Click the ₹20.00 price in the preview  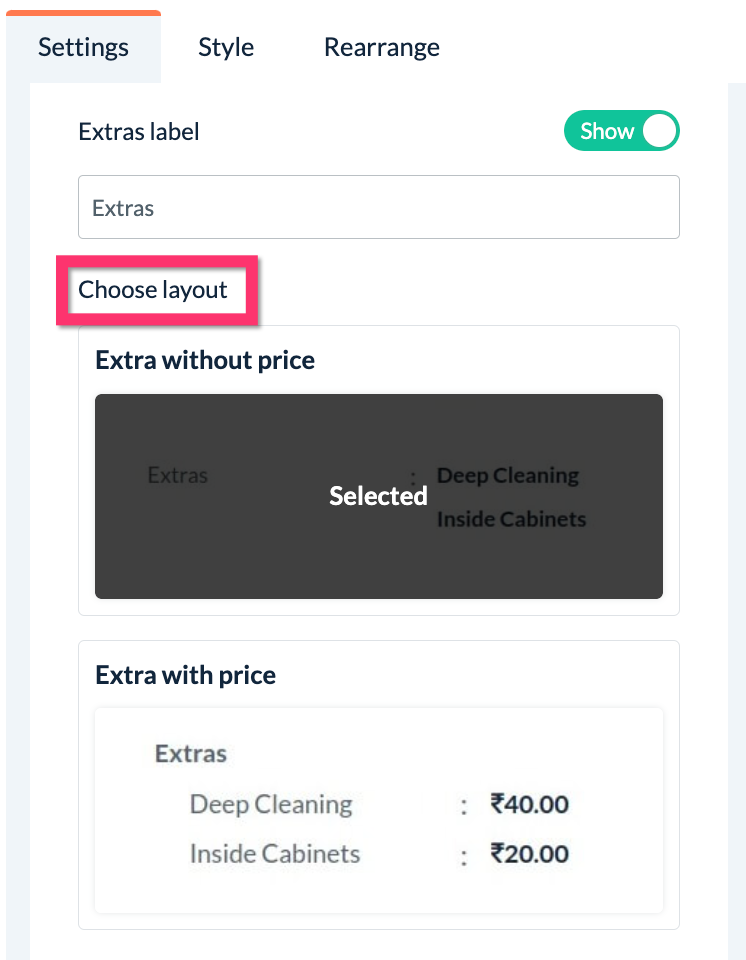[x=529, y=854]
